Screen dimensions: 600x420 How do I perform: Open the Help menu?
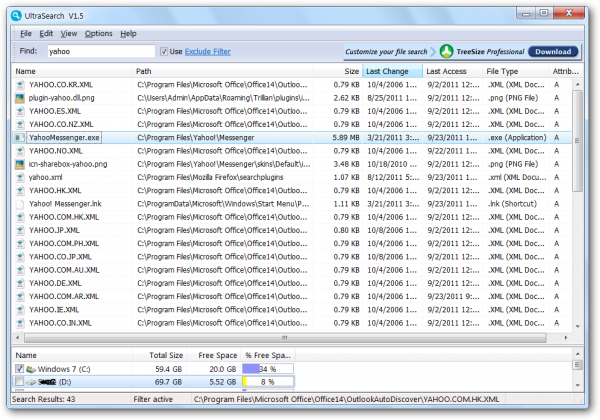point(128,34)
